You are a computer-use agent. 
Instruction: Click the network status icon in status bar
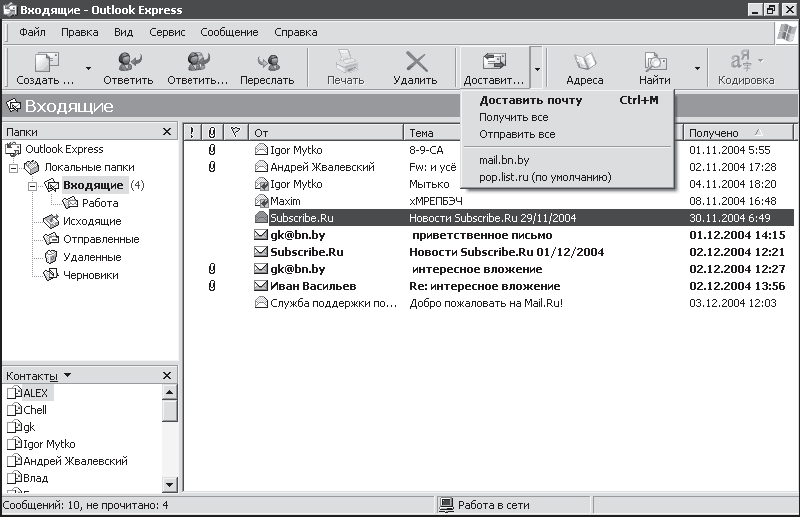[446, 504]
